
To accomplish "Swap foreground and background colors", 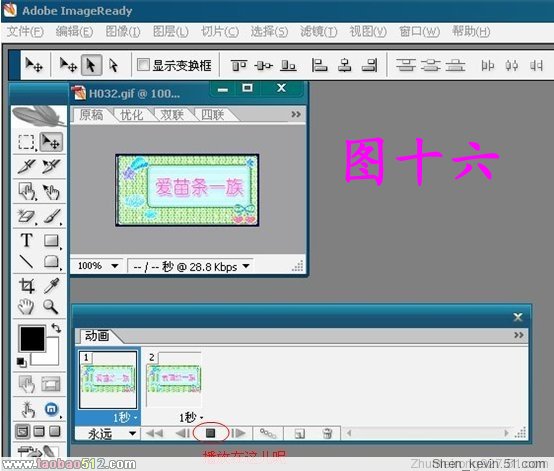I will click(x=56, y=328).
